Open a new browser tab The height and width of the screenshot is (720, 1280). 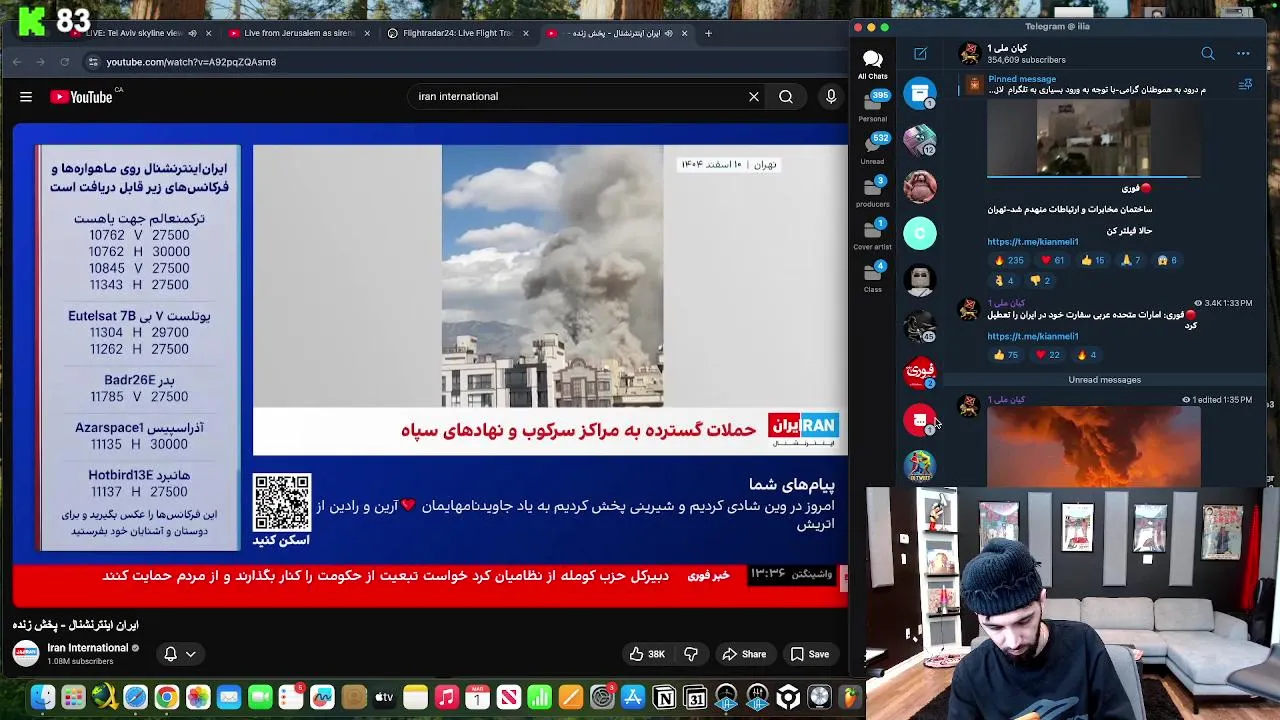click(708, 33)
